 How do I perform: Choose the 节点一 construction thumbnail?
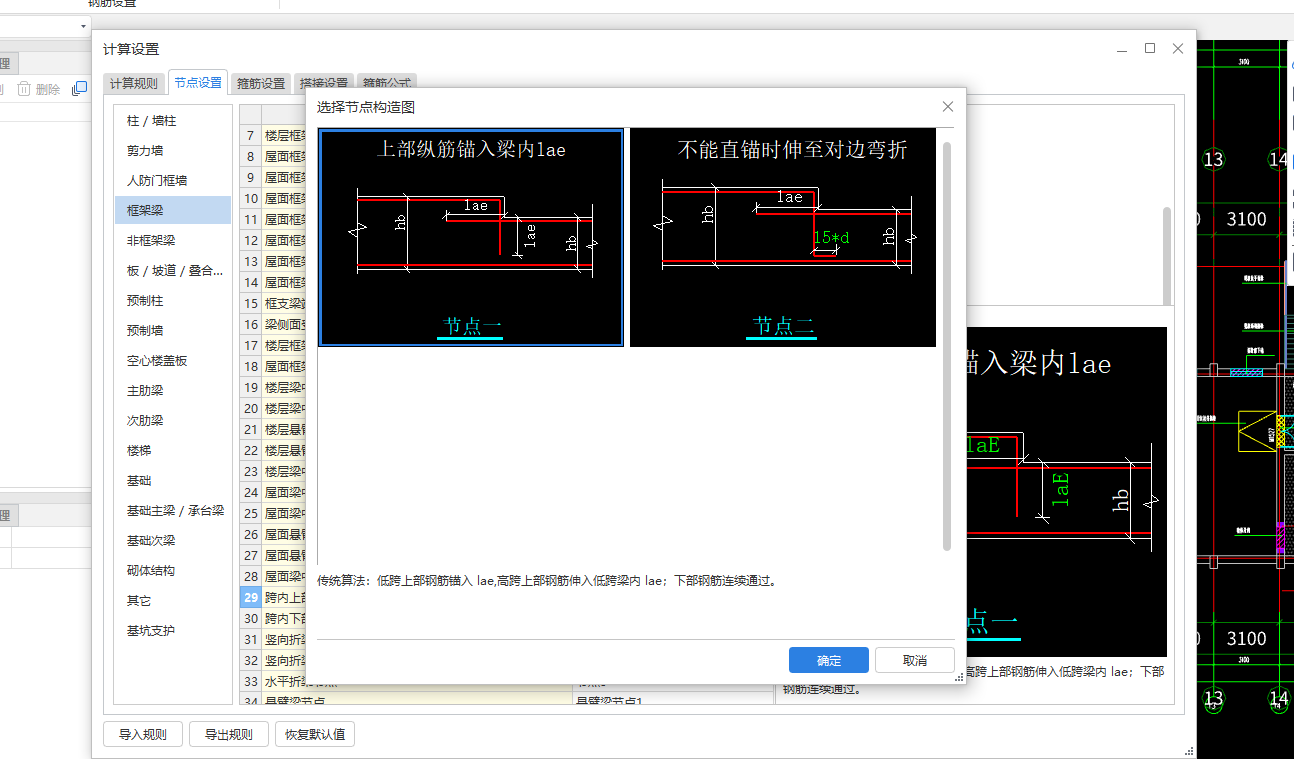471,238
